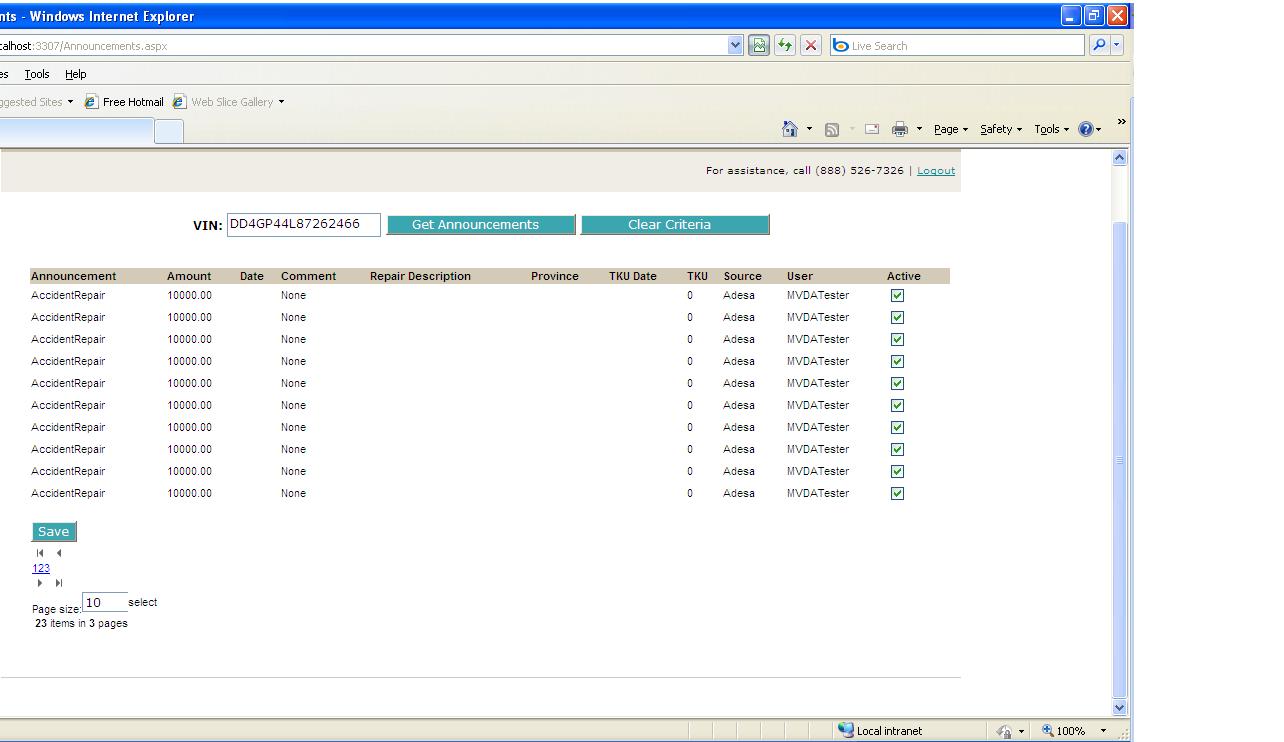Open a new tab with blank tab button
This screenshot has width=1284, height=742.
coord(169,131)
